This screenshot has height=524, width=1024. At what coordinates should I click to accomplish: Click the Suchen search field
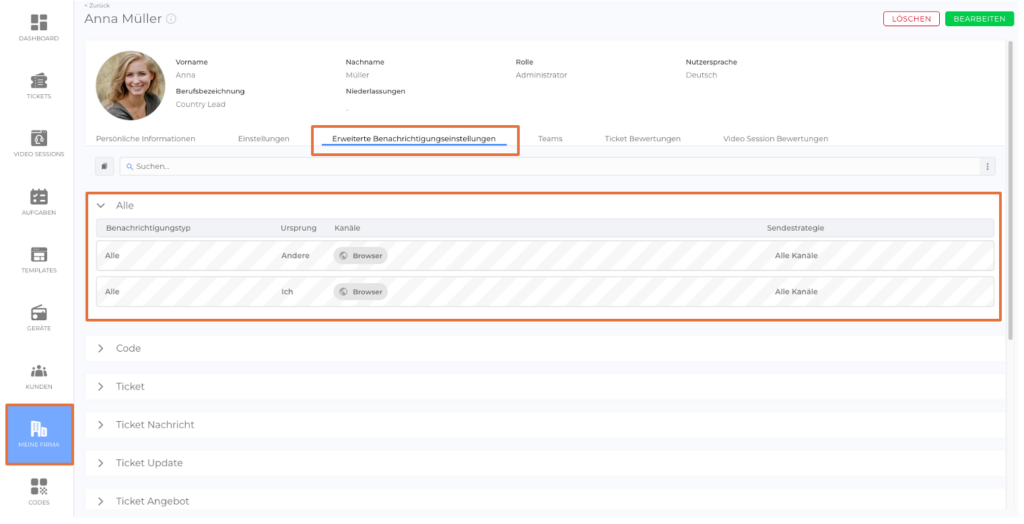pos(550,166)
